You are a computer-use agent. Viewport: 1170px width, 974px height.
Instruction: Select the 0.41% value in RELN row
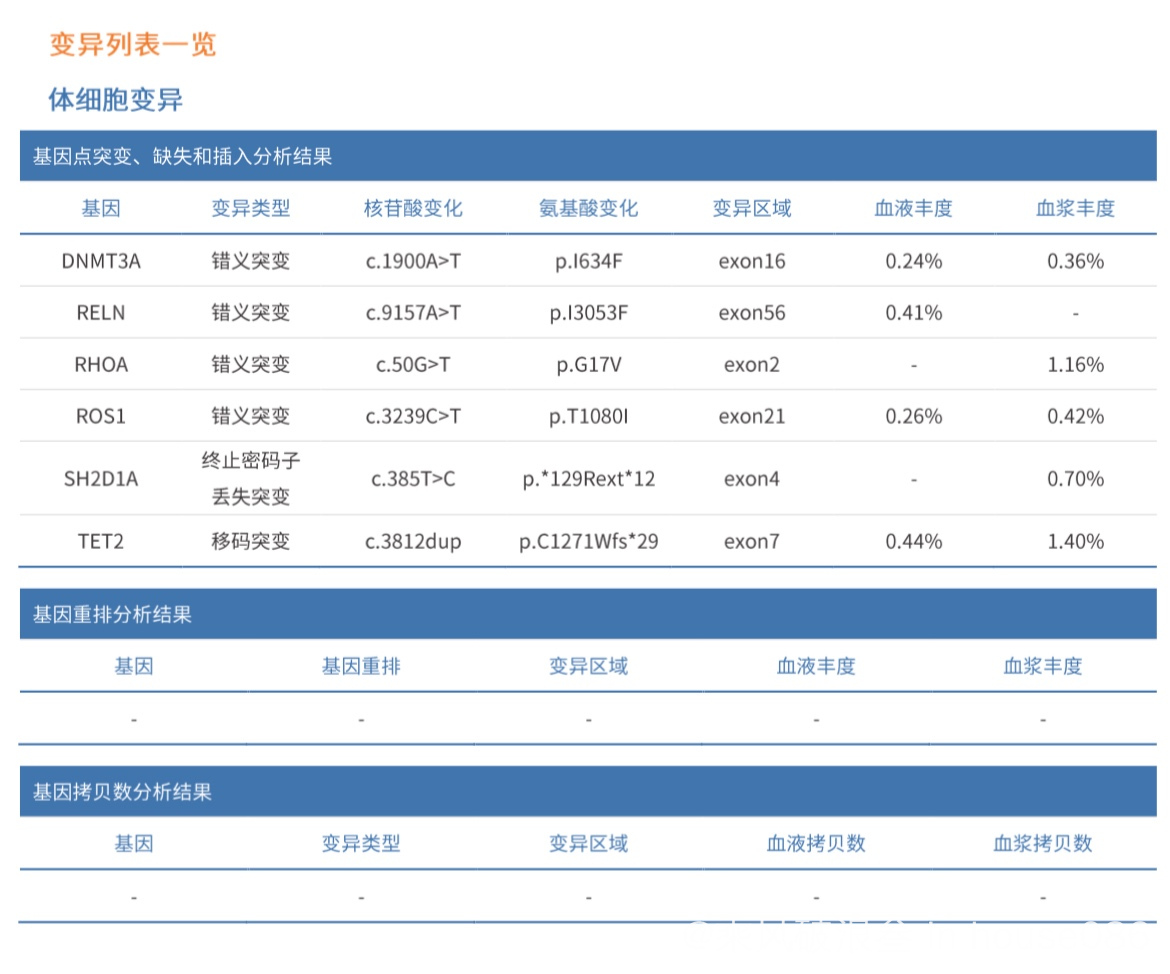click(913, 313)
